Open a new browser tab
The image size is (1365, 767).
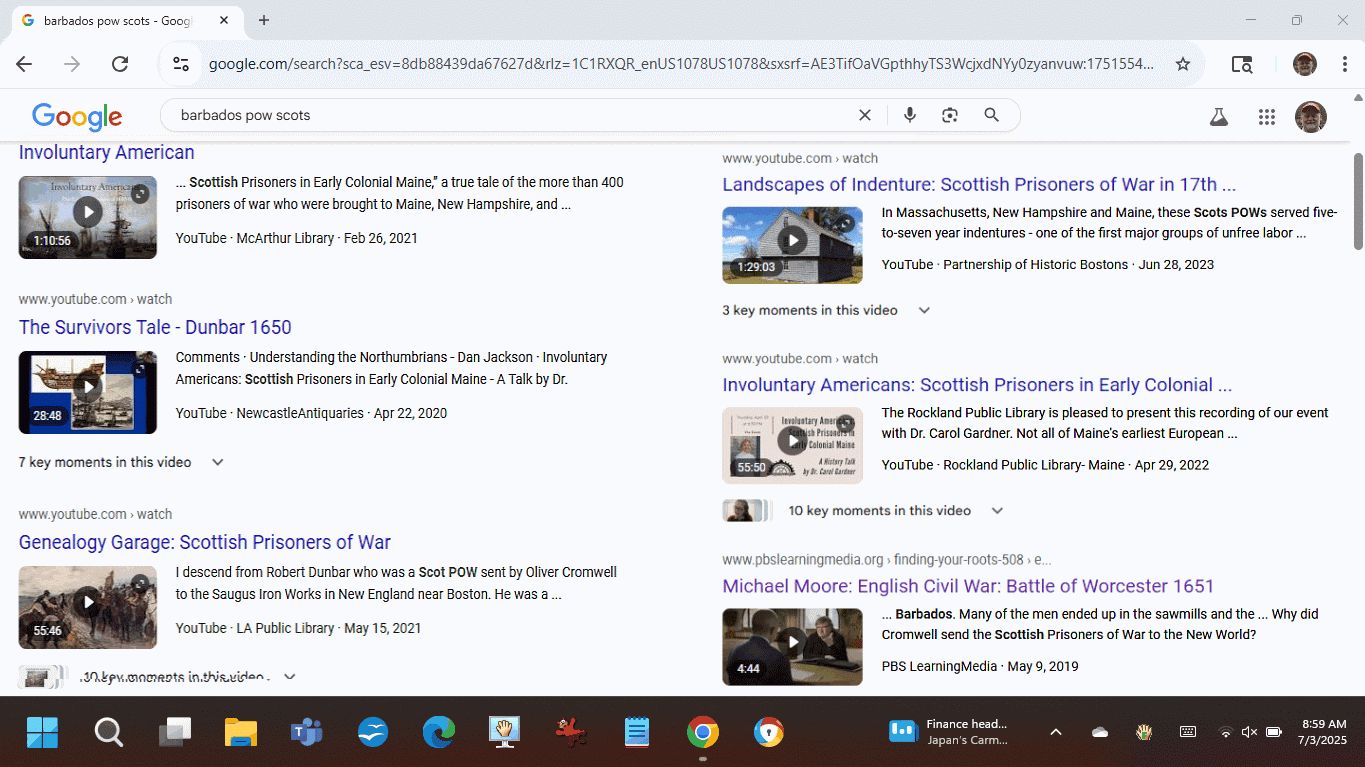(264, 20)
